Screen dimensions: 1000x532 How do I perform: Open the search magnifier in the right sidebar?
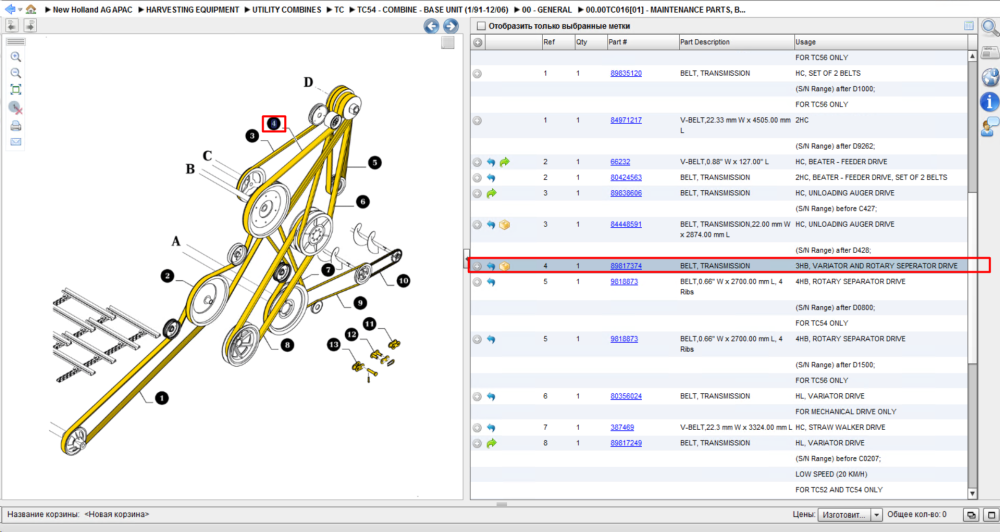coord(990,27)
